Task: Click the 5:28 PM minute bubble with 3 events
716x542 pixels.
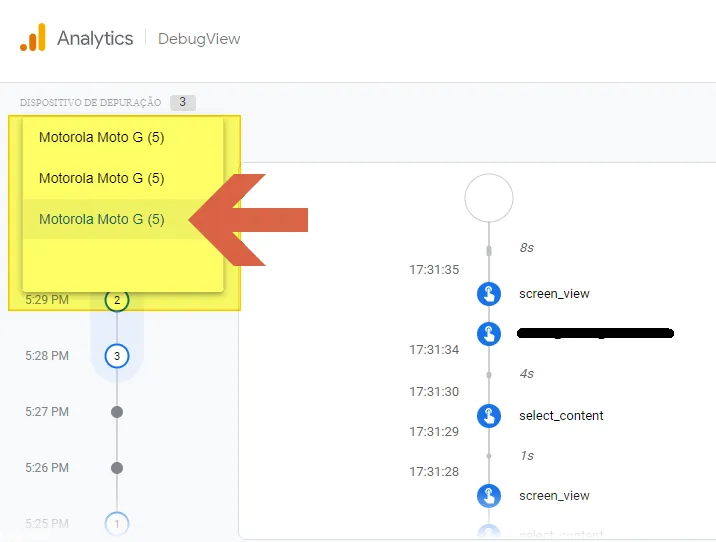Action: point(117,356)
